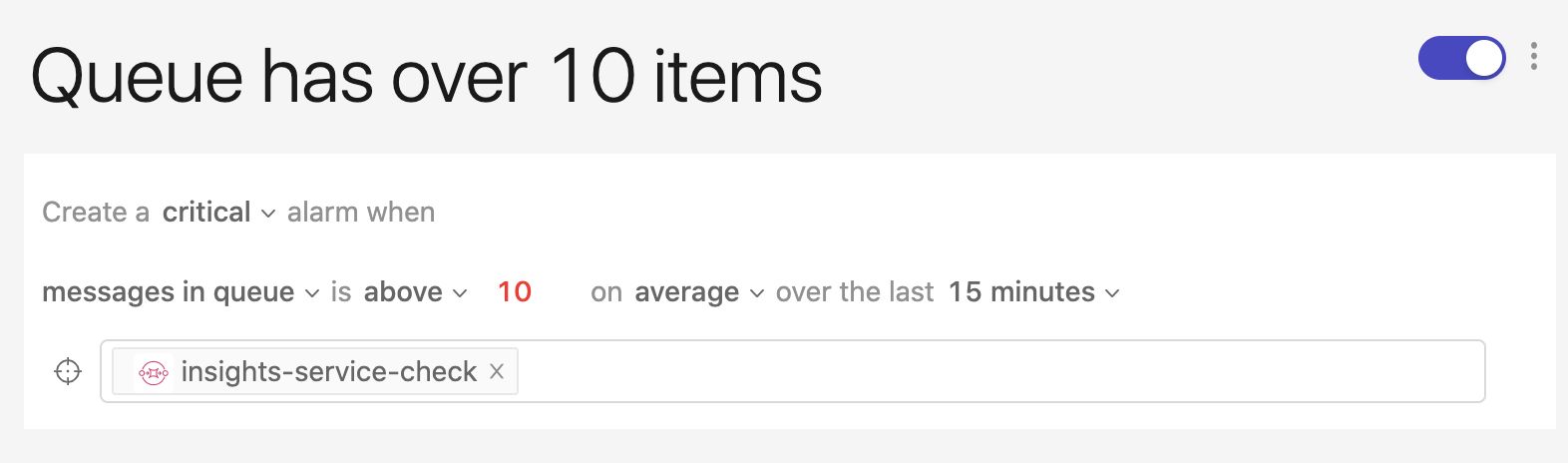1568x463 pixels.
Task: Open the 15 minutes time window dropdown
Action: [1021, 292]
